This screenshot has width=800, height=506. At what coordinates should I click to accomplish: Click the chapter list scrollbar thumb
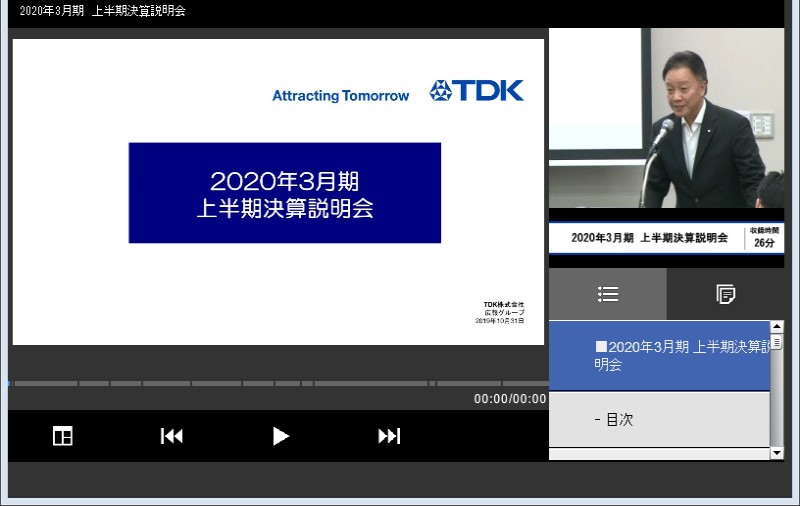pyautogui.click(x=777, y=342)
